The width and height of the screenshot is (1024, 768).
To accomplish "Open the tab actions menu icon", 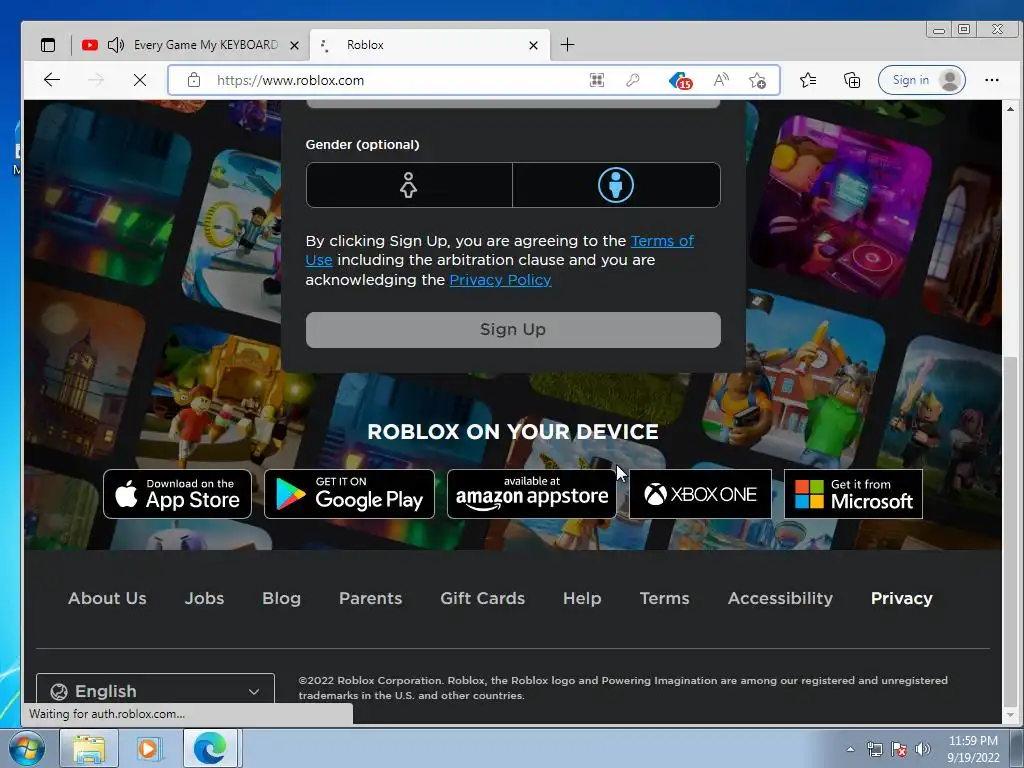I will [48, 45].
